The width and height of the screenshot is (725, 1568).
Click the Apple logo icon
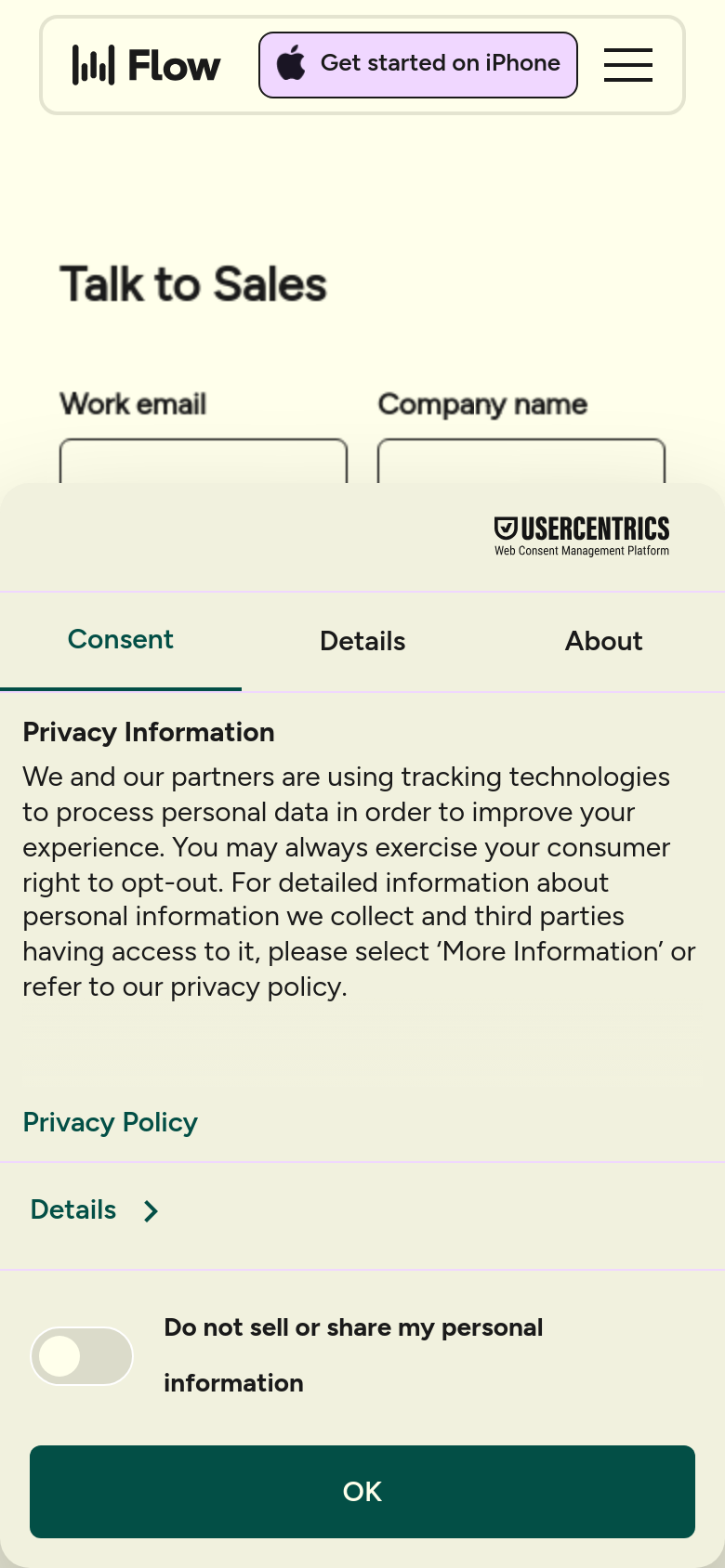pos(291,63)
